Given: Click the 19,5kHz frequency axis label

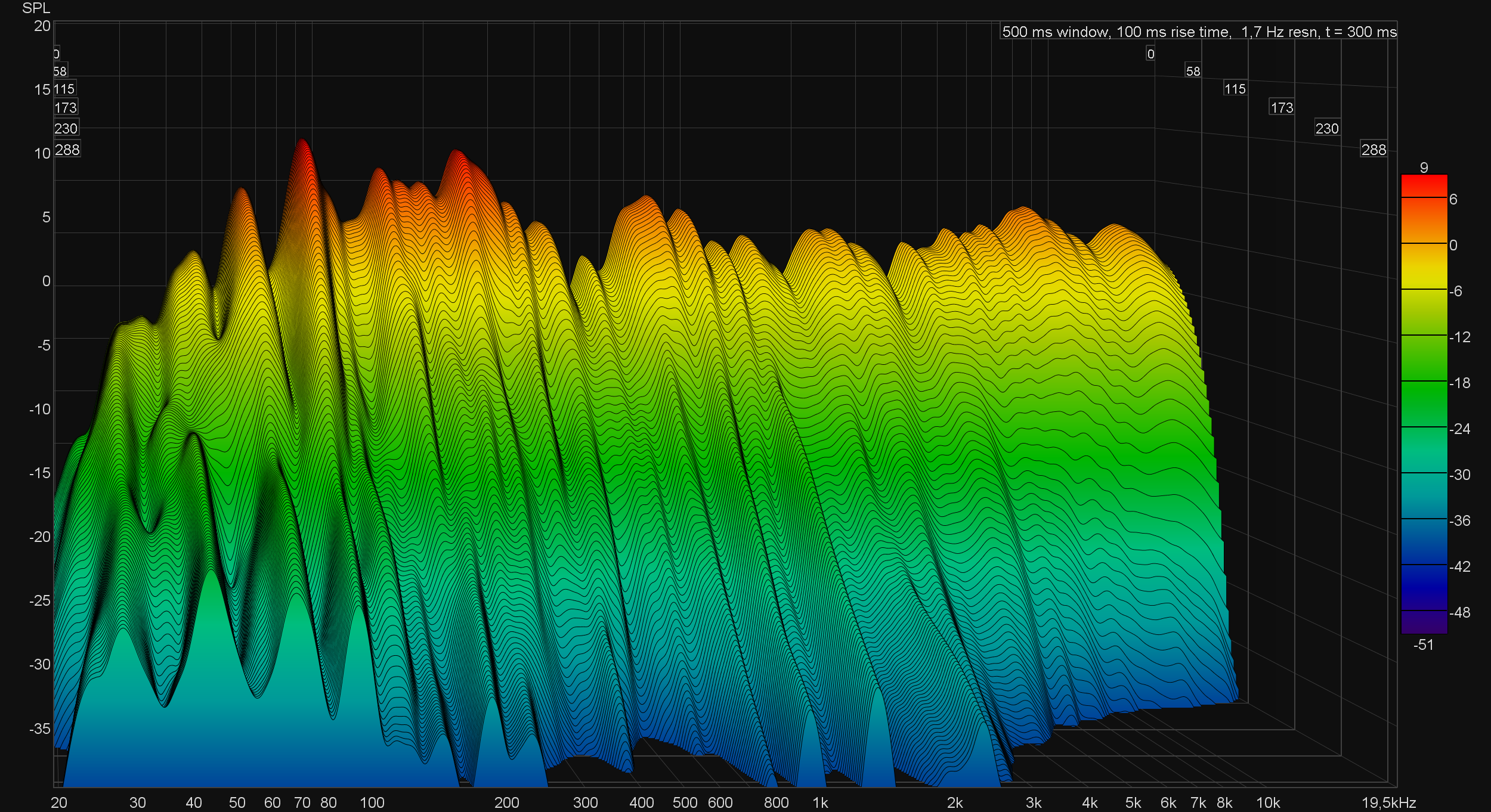Looking at the screenshot, I should pos(1388,802).
